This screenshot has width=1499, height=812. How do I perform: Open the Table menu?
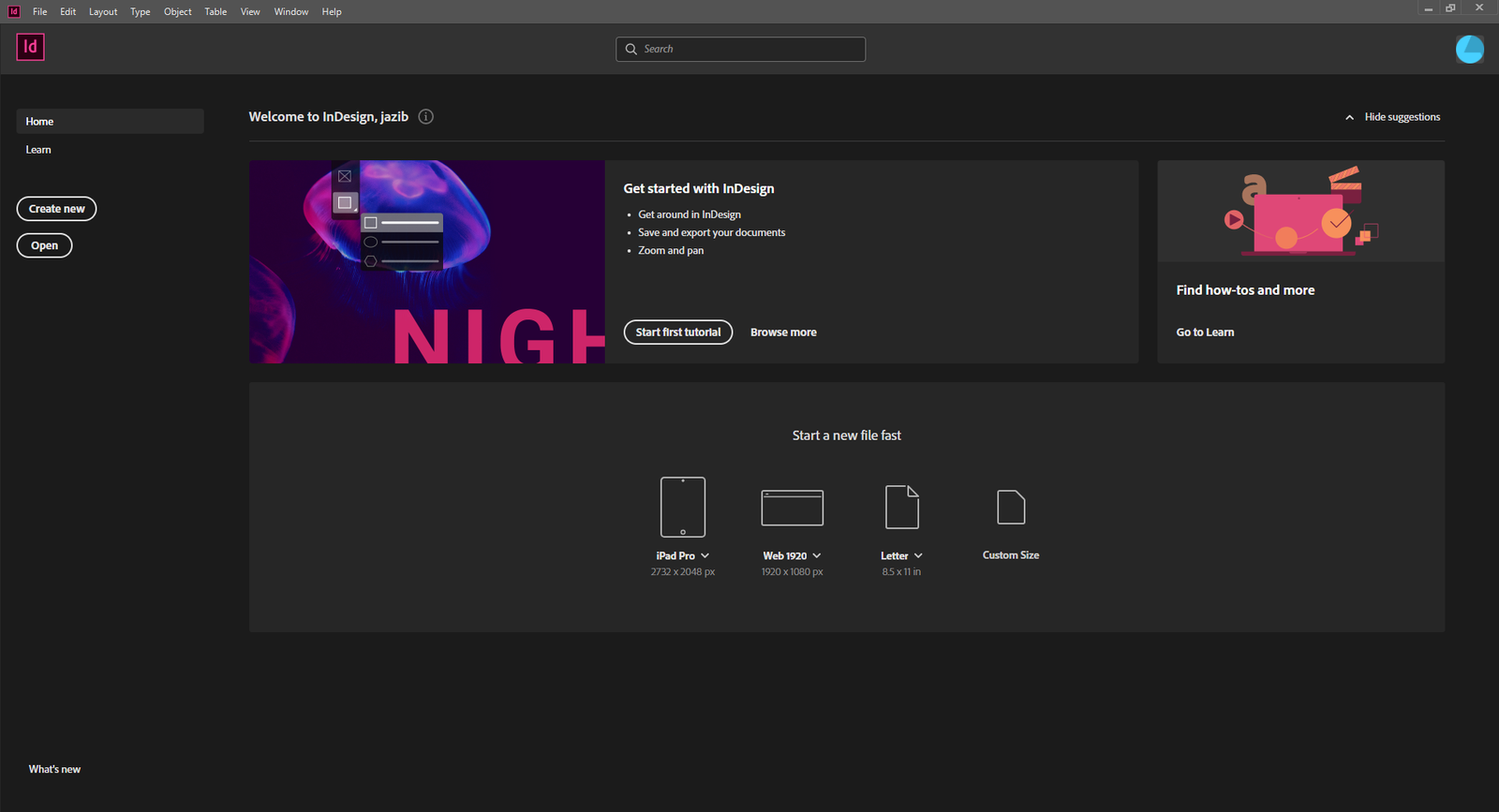215,11
